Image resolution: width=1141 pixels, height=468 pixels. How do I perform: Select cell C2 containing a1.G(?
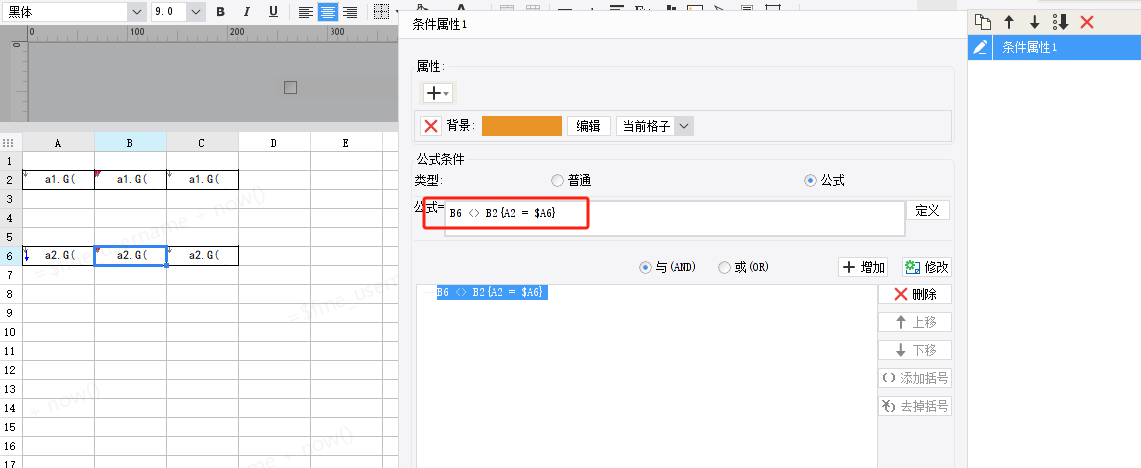pyautogui.click(x=202, y=180)
